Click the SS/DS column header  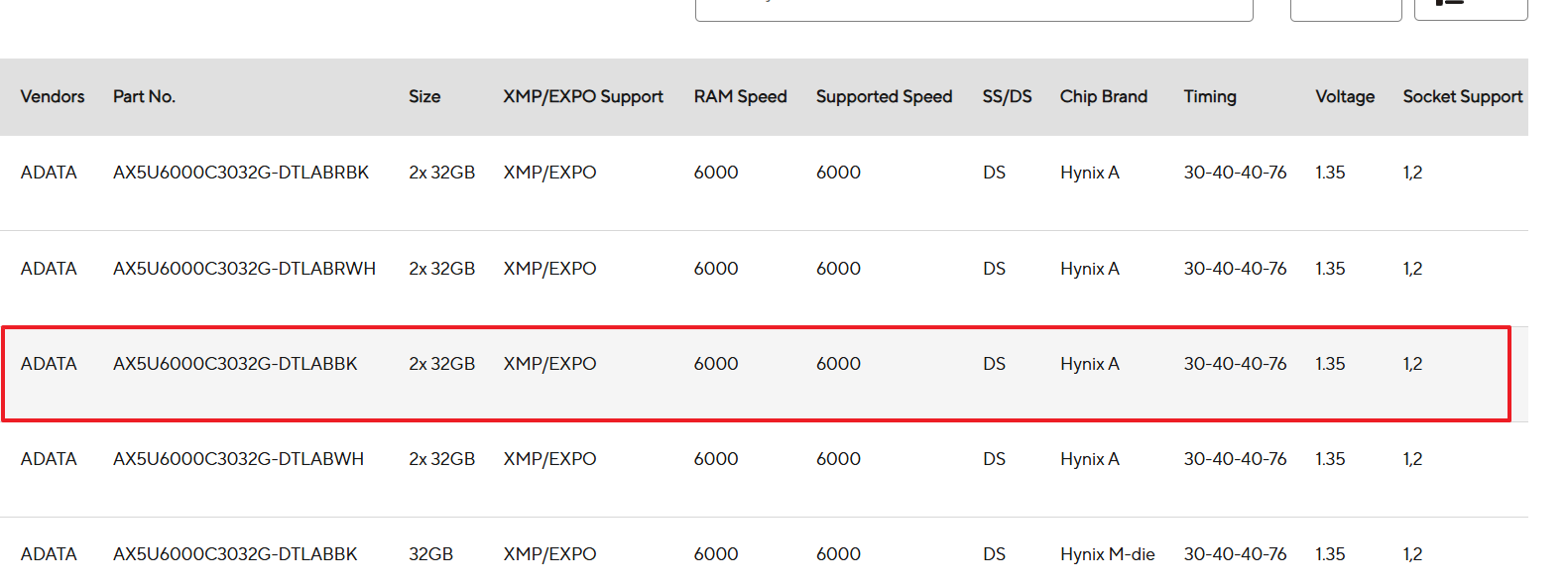point(1007,96)
